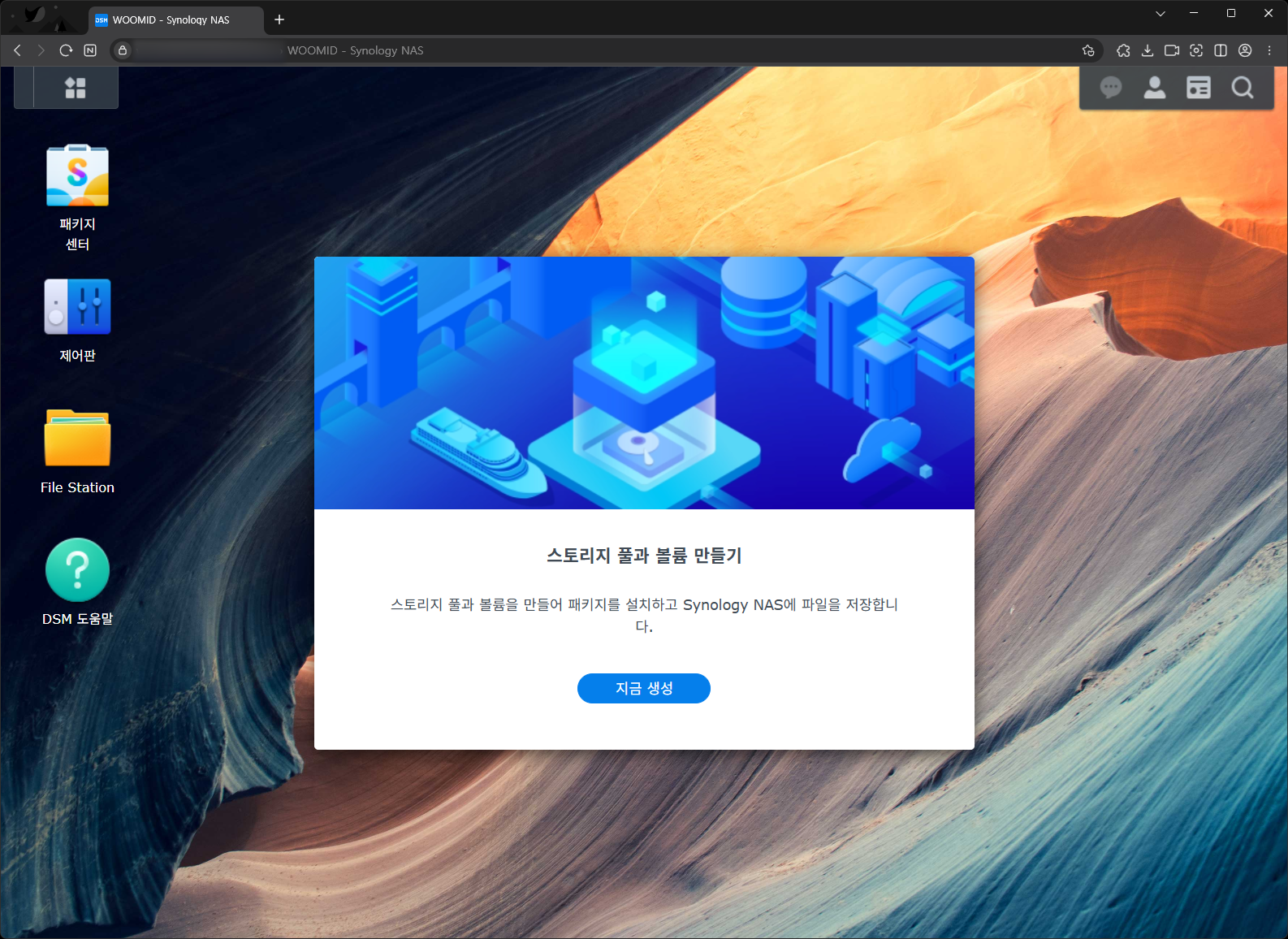Open DSM notifications speech bubble icon

click(x=1111, y=87)
